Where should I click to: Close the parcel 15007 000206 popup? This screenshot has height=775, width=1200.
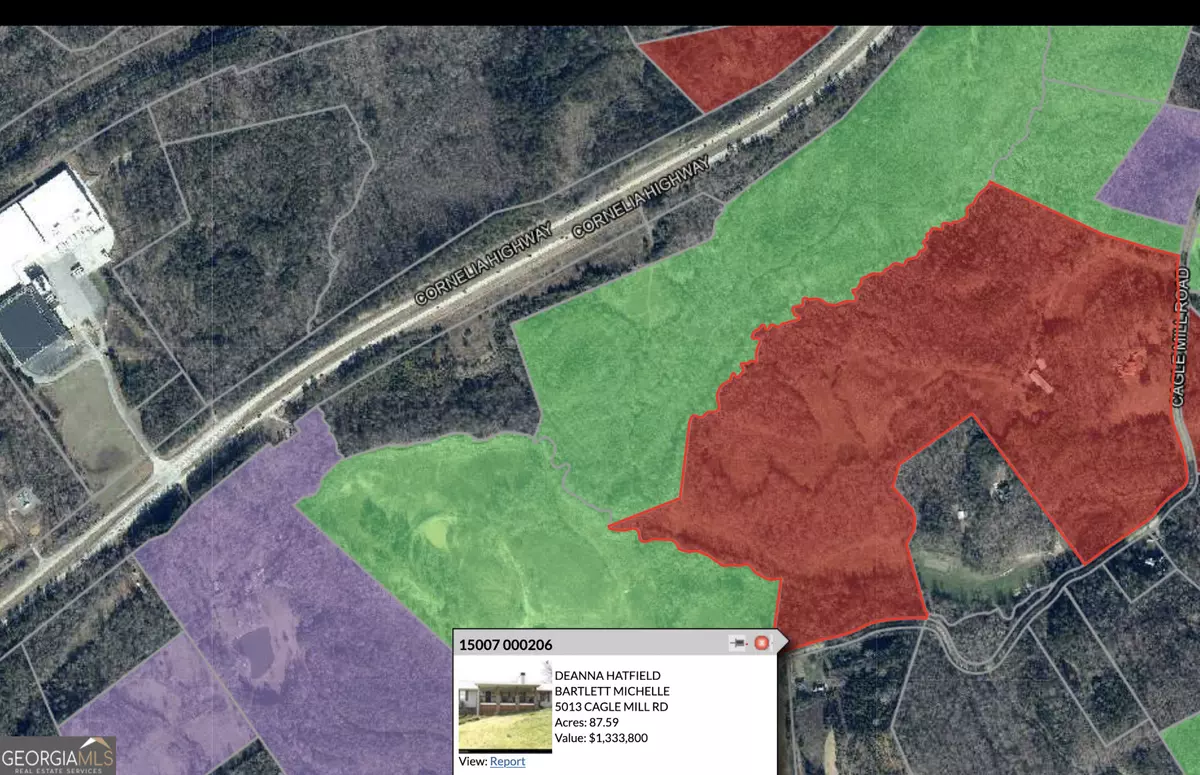pyautogui.click(x=761, y=643)
